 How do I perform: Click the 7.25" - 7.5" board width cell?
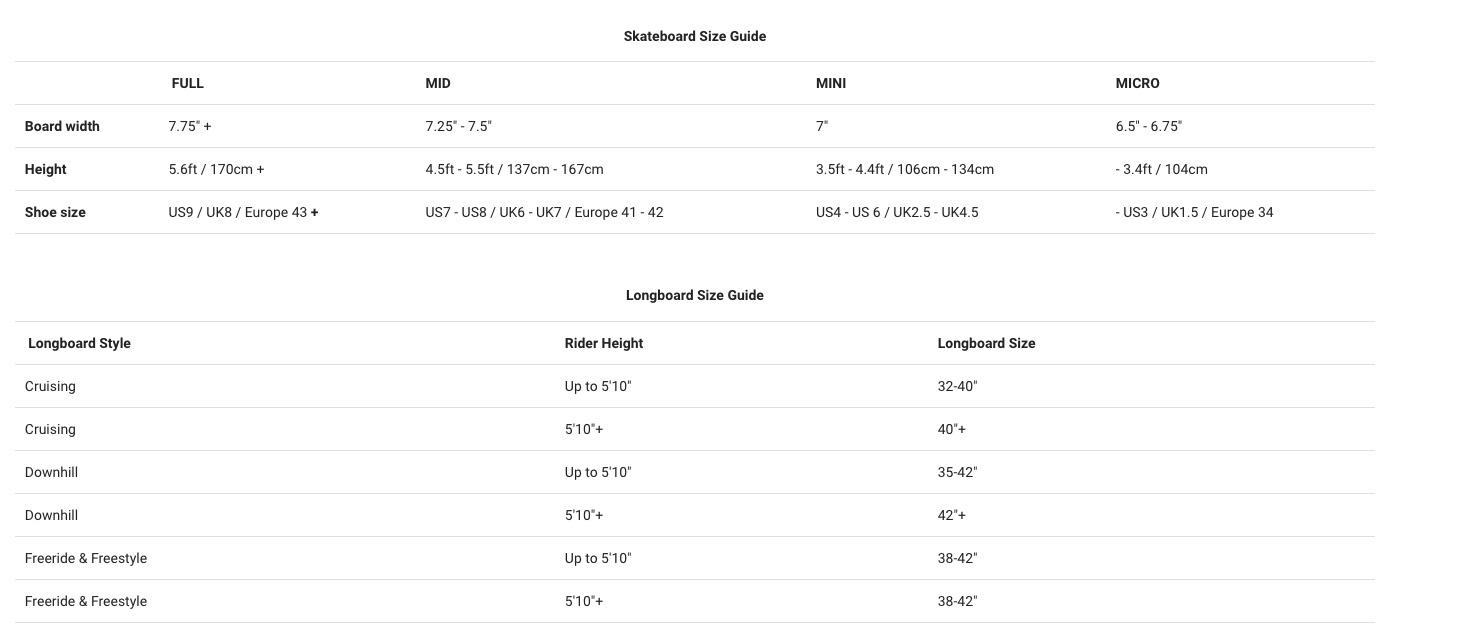[459, 126]
